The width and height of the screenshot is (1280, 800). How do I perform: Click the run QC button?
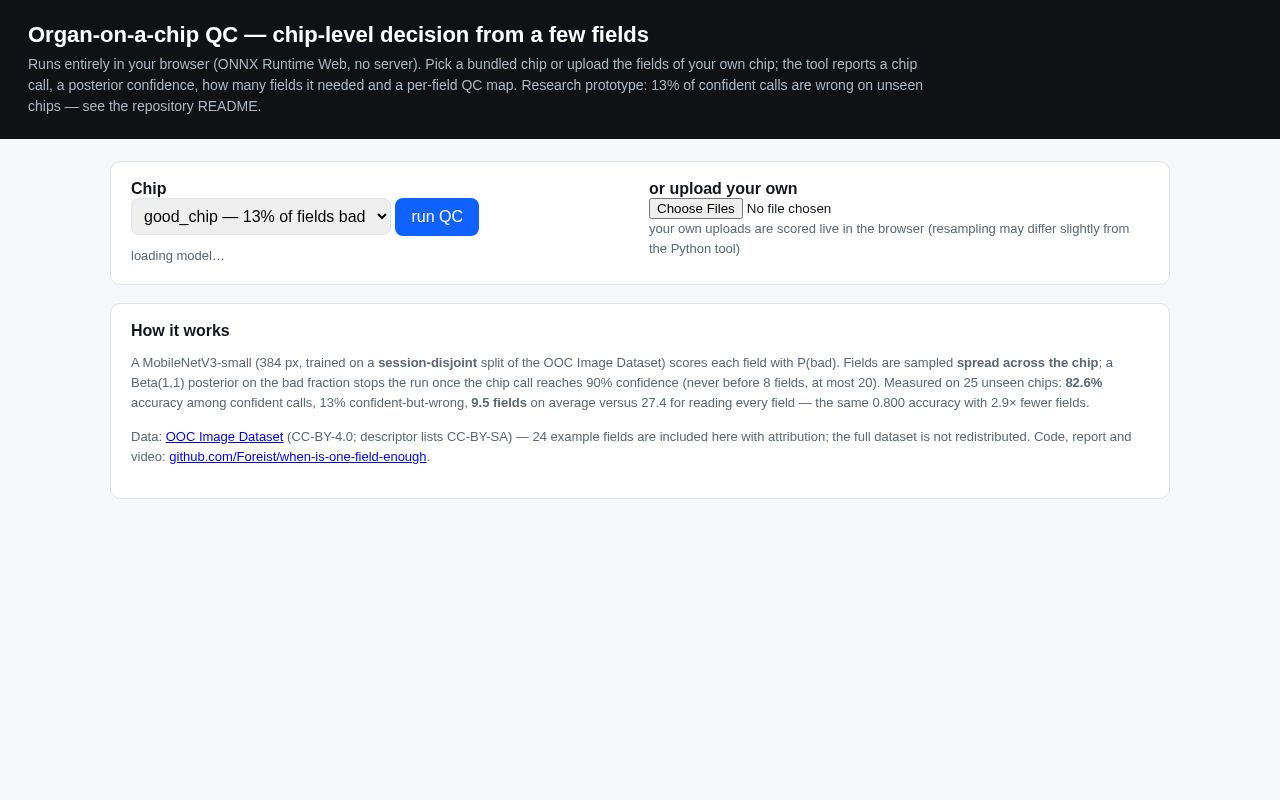point(437,217)
